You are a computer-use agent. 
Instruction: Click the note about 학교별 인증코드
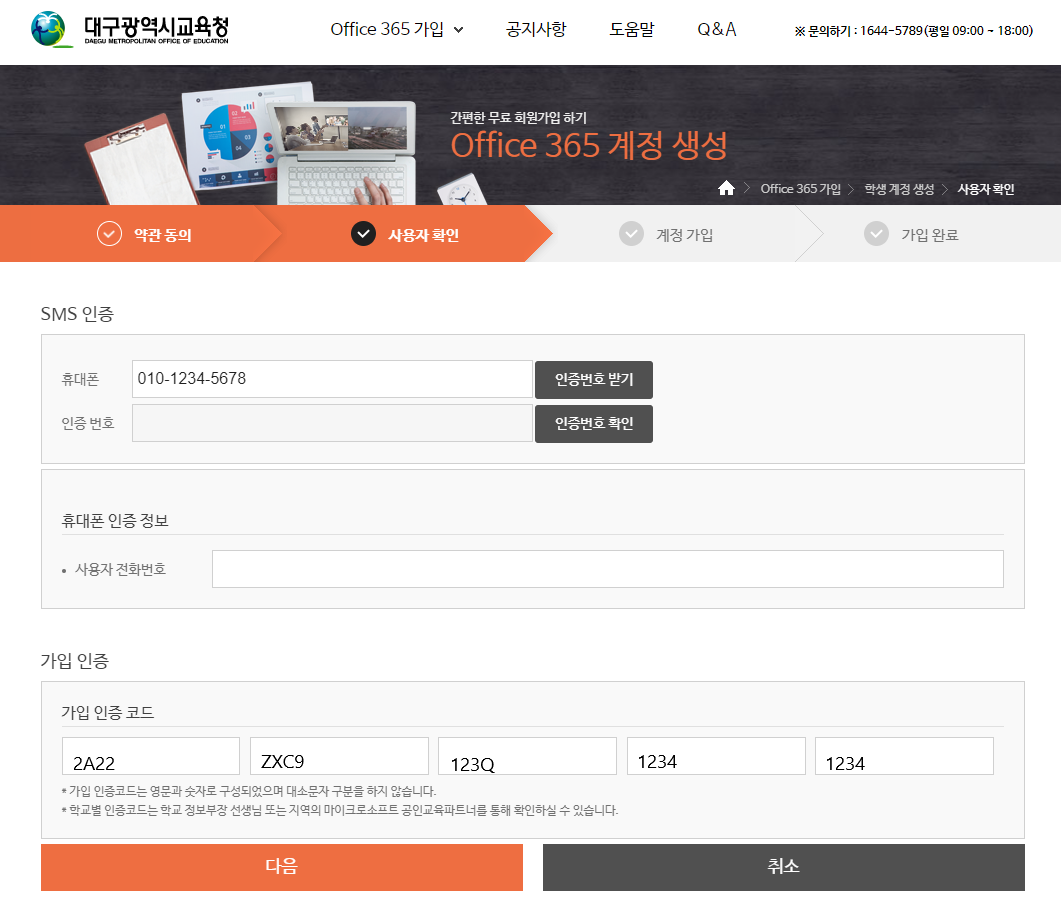340,810
